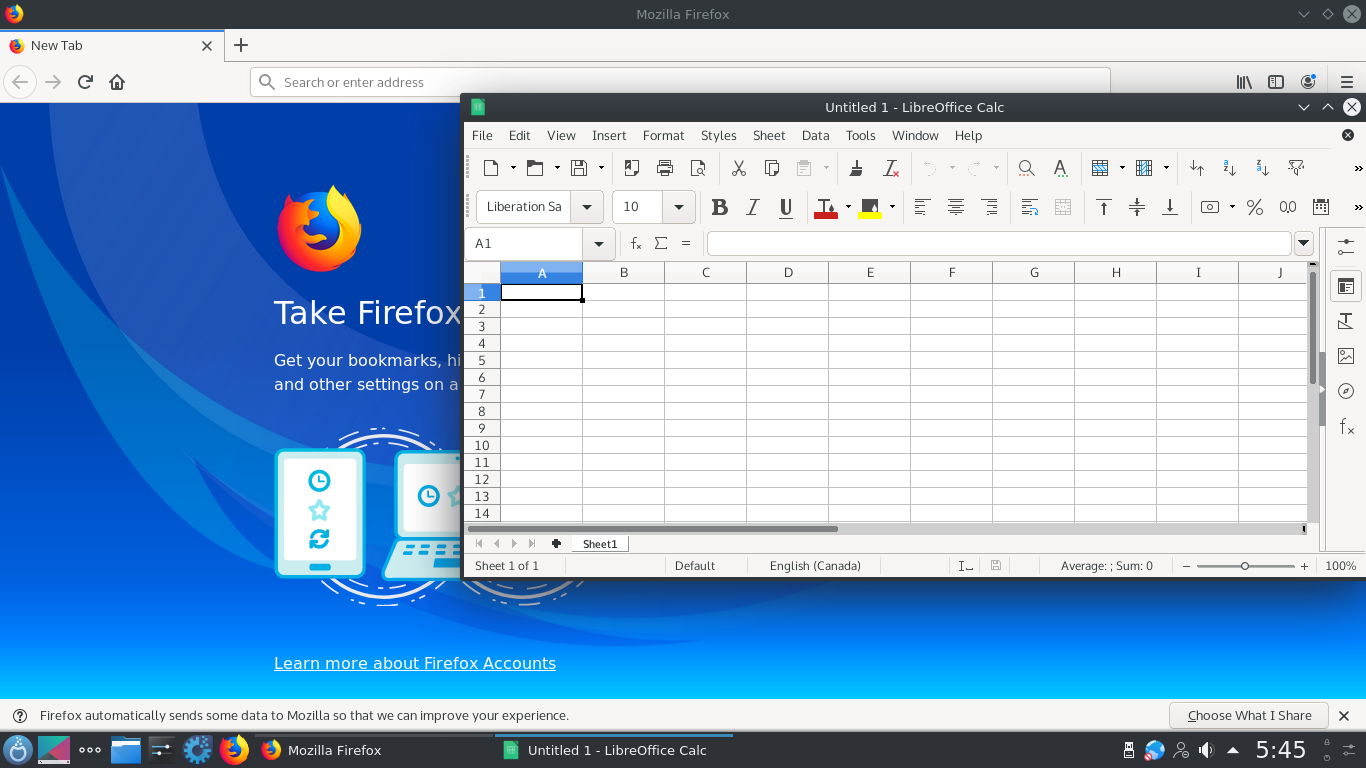This screenshot has width=1366, height=768.
Task: Create a new spreadsheet with the New icon
Action: click(491, 168)
